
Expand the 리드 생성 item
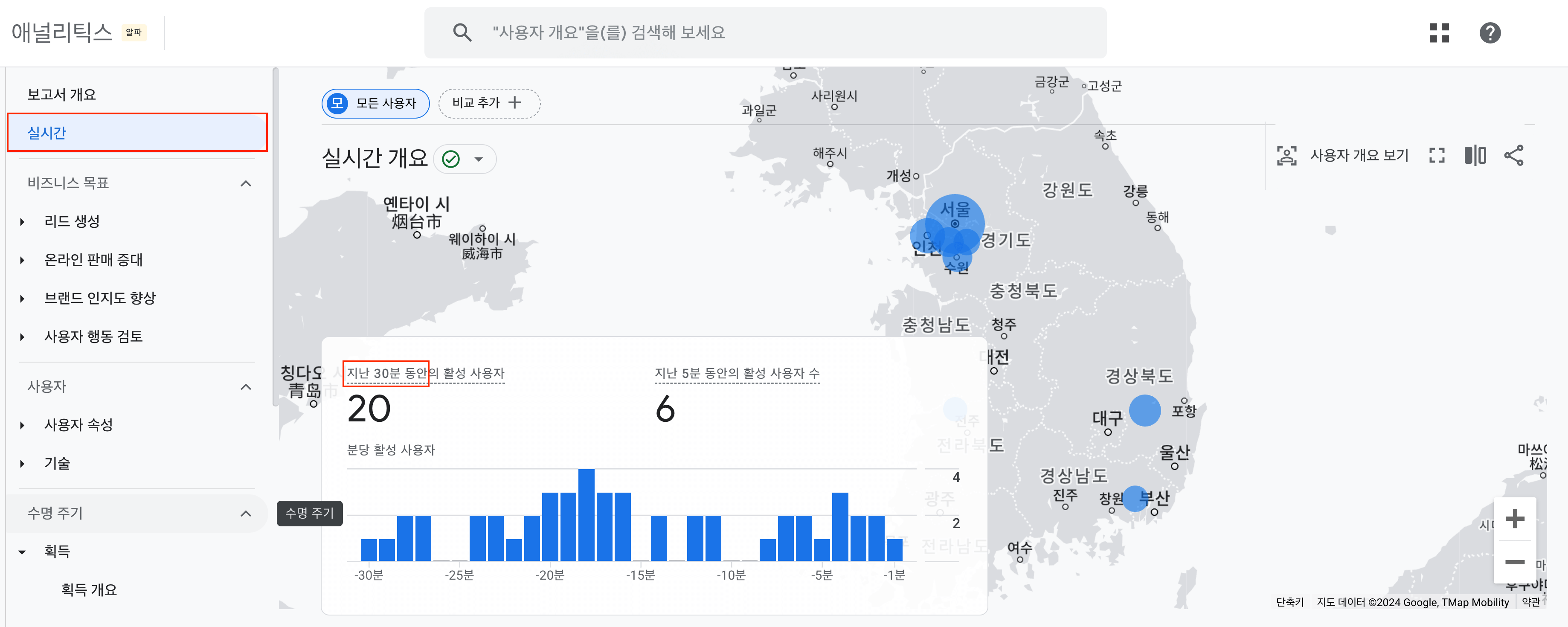23,221
